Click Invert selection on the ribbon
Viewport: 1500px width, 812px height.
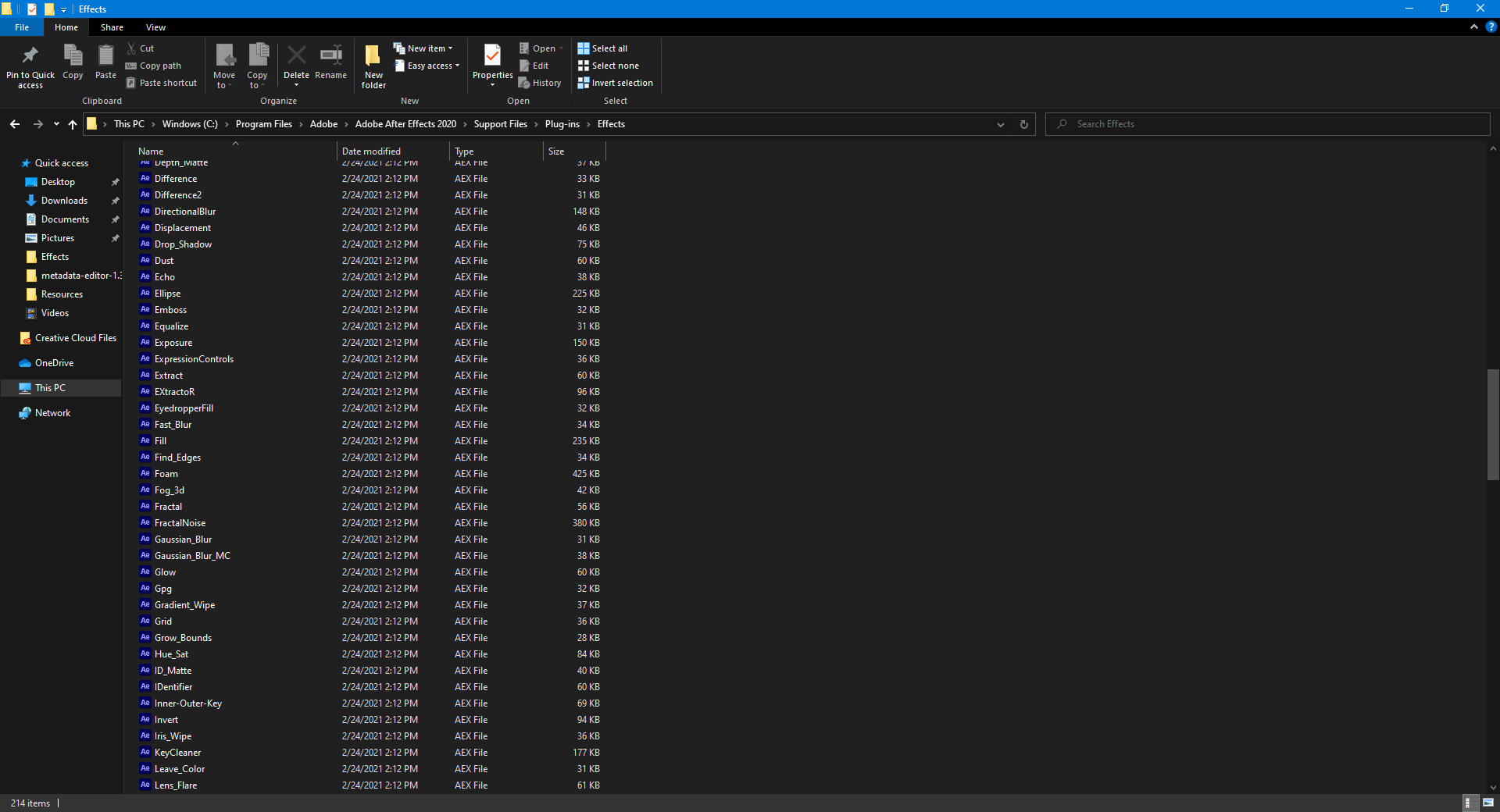click(614, 82)
